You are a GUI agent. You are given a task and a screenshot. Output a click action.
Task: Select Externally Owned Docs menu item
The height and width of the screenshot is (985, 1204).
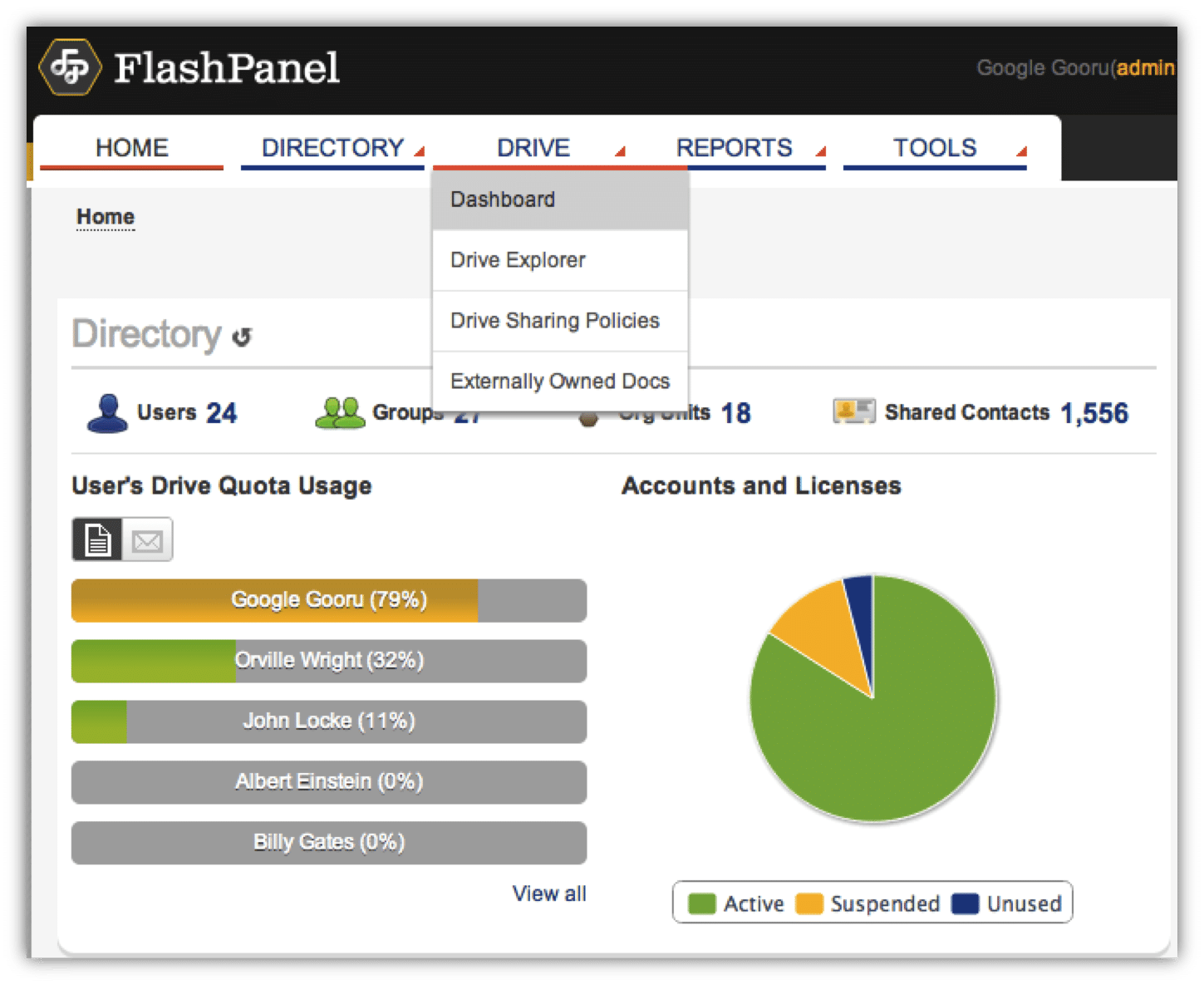(560, 381)
